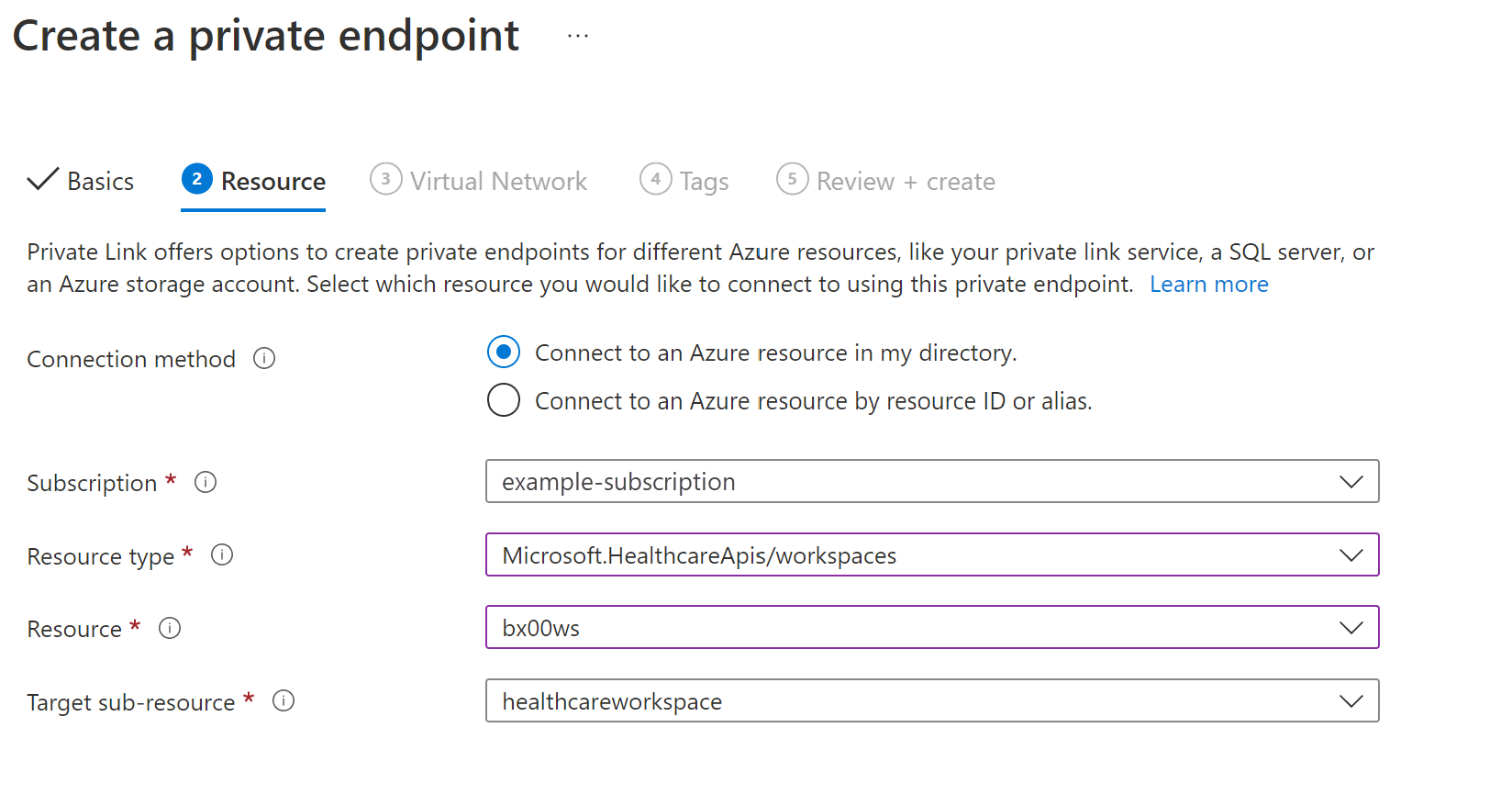The height and width of the screenshot is (806, 1512).
Task: Open the Review + create tab
Action: 886,181
